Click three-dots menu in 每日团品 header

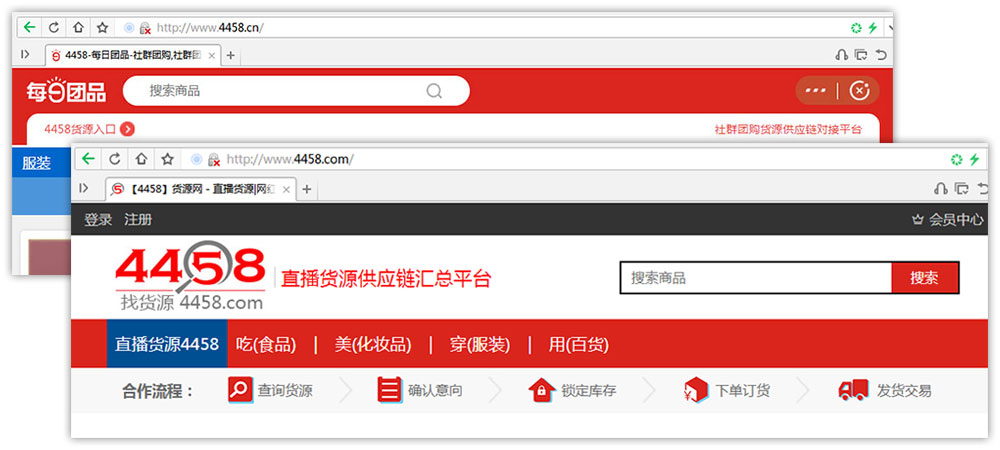tap(815, 91)
